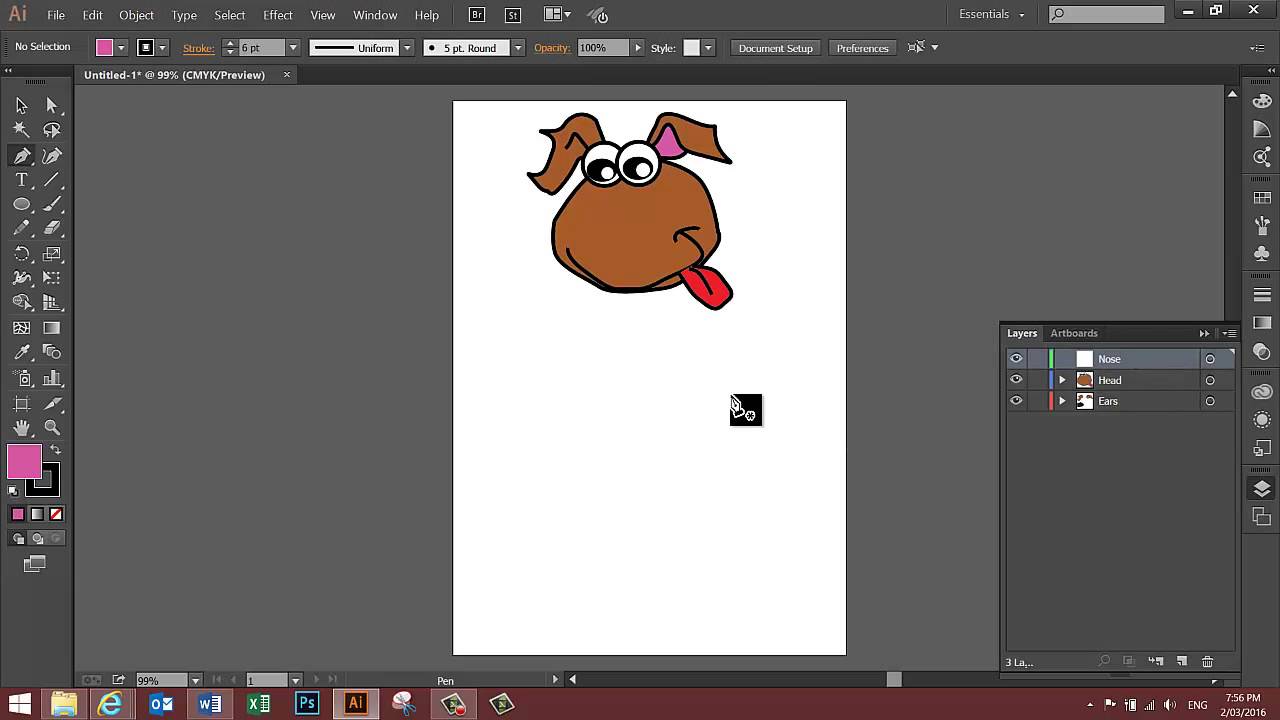Choose the Scale tool
1280x720 pixels.
click(x=52, y=254)
